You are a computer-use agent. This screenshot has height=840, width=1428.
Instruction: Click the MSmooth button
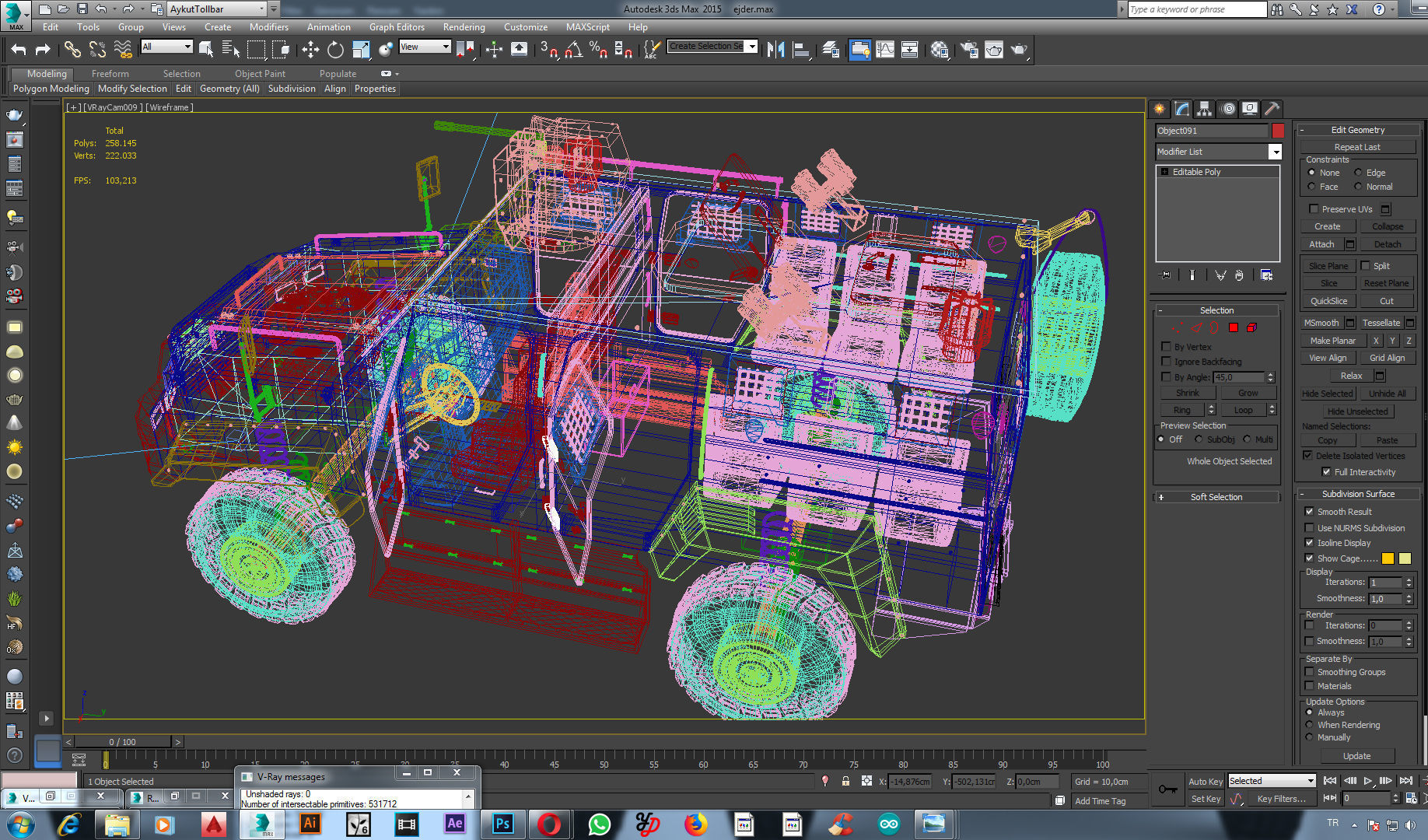[x=1321, y=323]
